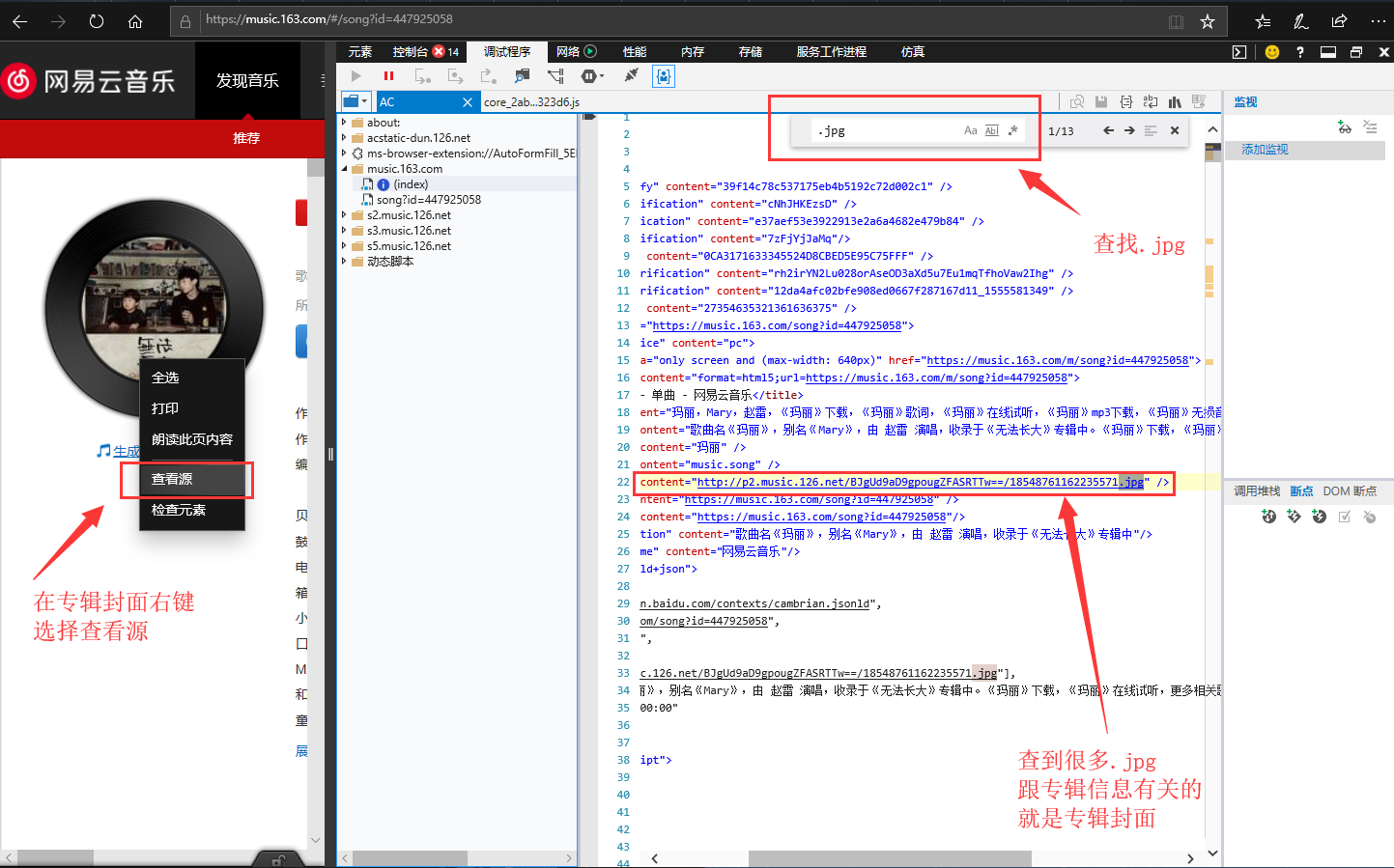Image resolution: width=1394 pixels, height=868 pixels.
Task: Open the 服务工作进程 tab
Action: [832, 52]
